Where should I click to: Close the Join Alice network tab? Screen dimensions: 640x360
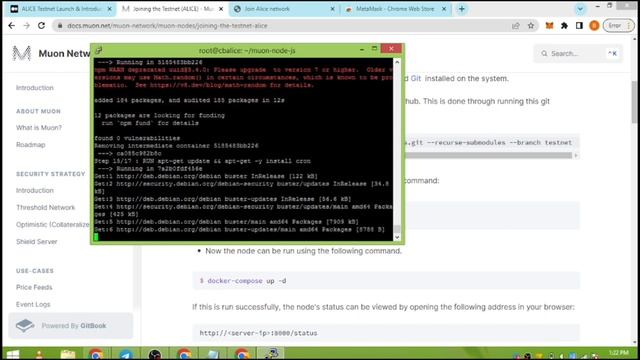(x=332, y=9)
